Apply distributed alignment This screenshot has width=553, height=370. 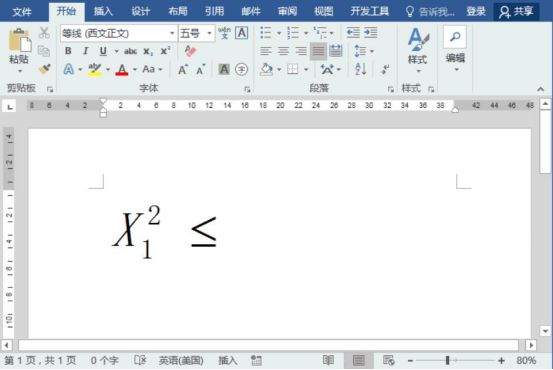(x=335, y=51)
